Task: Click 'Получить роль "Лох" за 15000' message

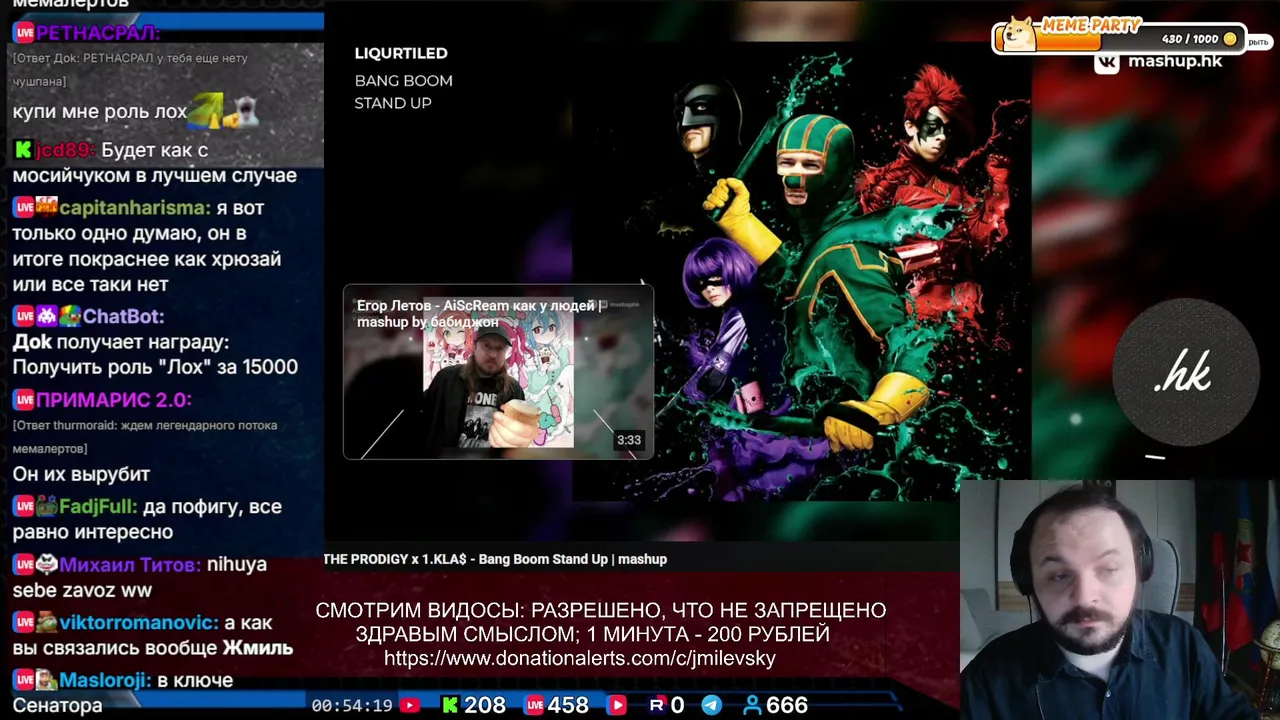Action: coord(155,367)
